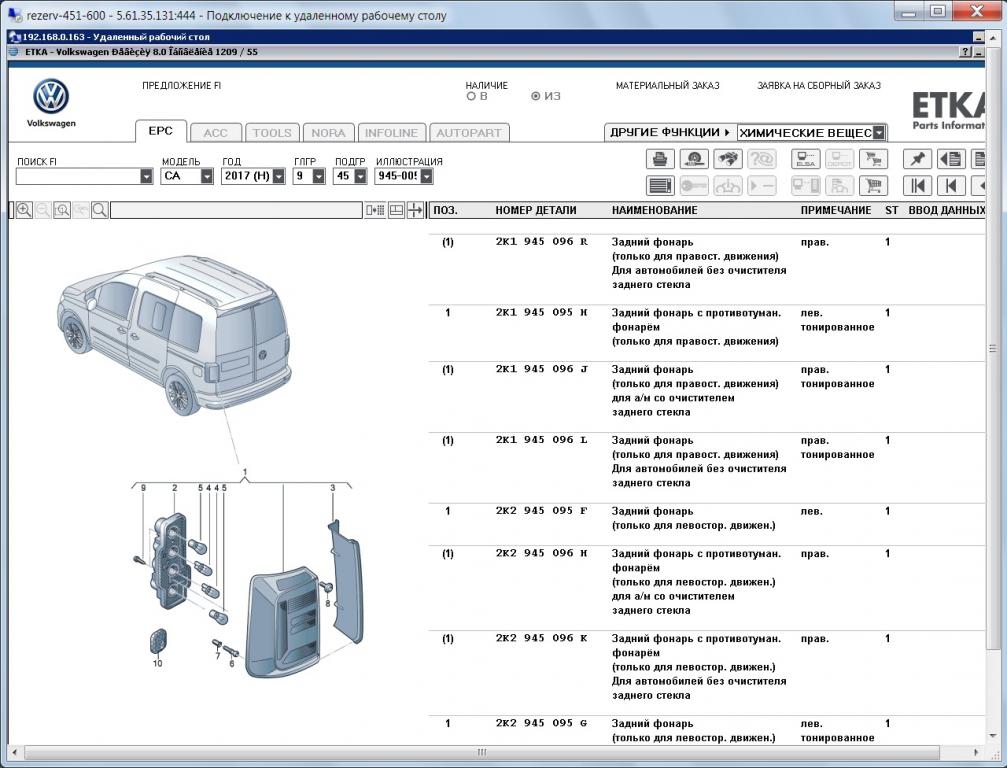The height and width of the screenshot is (768, 1007).
Task: Click НАИМЕНОВАНИЕ column header
Action: click(x=654, y=210)
